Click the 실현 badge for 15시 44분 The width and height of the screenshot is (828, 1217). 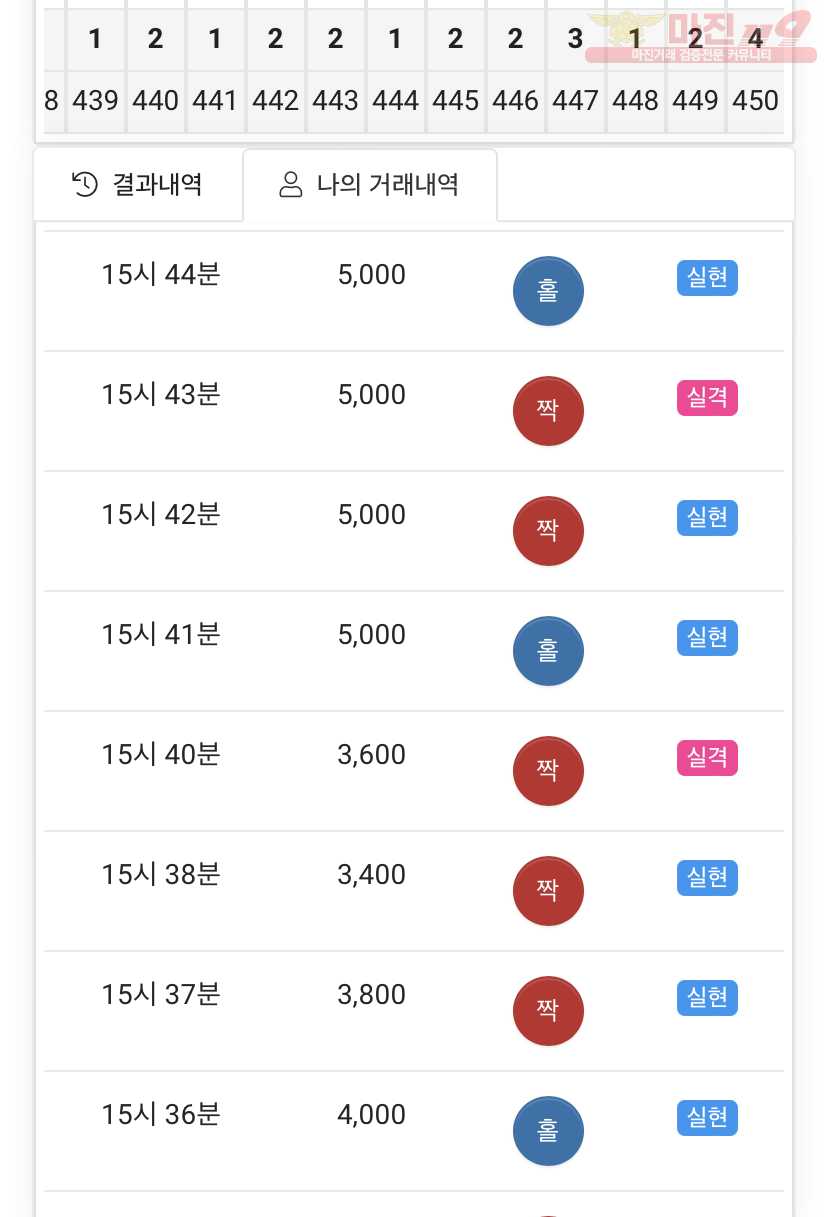coord(707,278)
